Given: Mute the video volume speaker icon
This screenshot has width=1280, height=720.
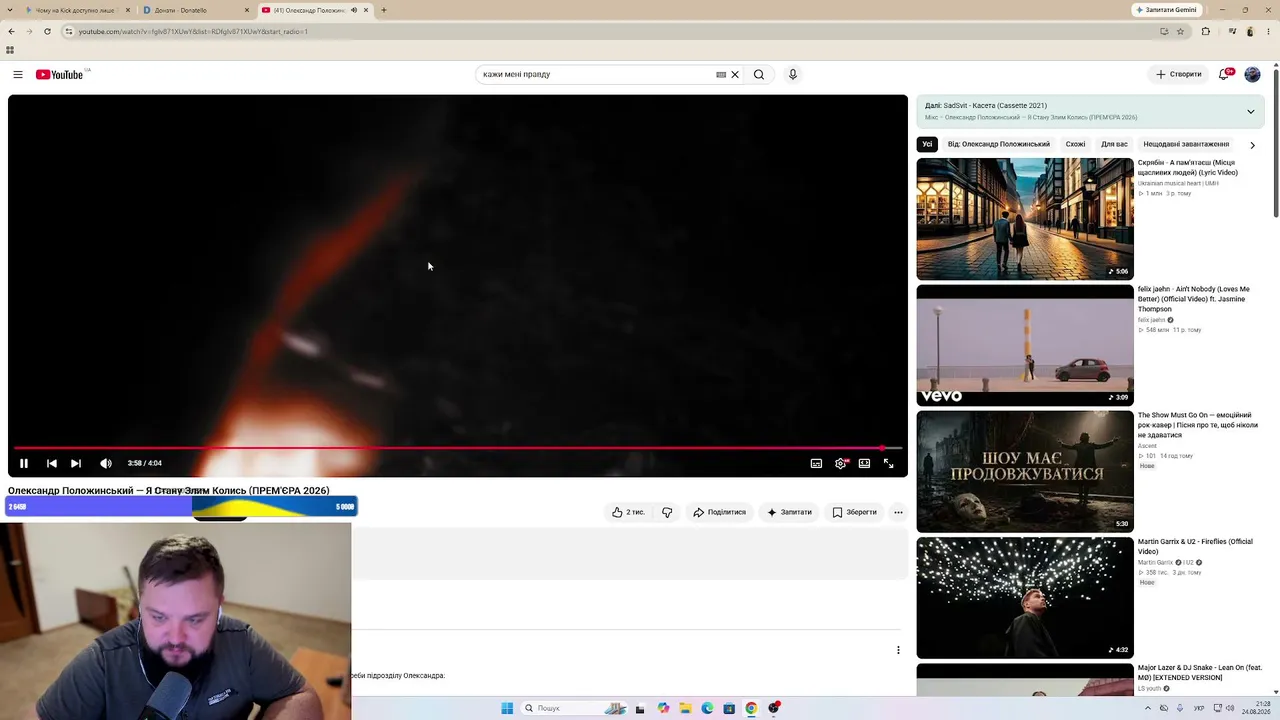Looking at the screenshot, I should pos(106,463).
